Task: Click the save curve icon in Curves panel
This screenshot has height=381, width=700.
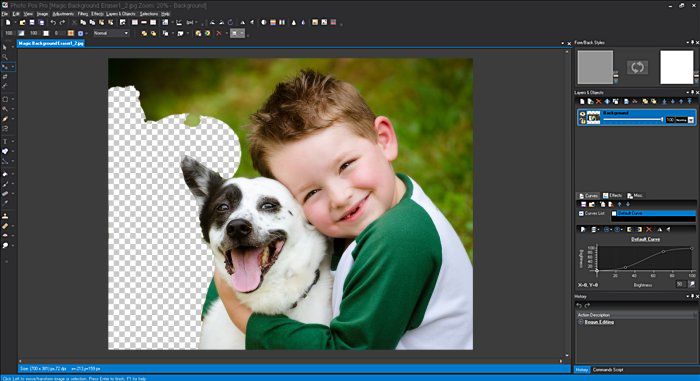Action: point(583,205)
